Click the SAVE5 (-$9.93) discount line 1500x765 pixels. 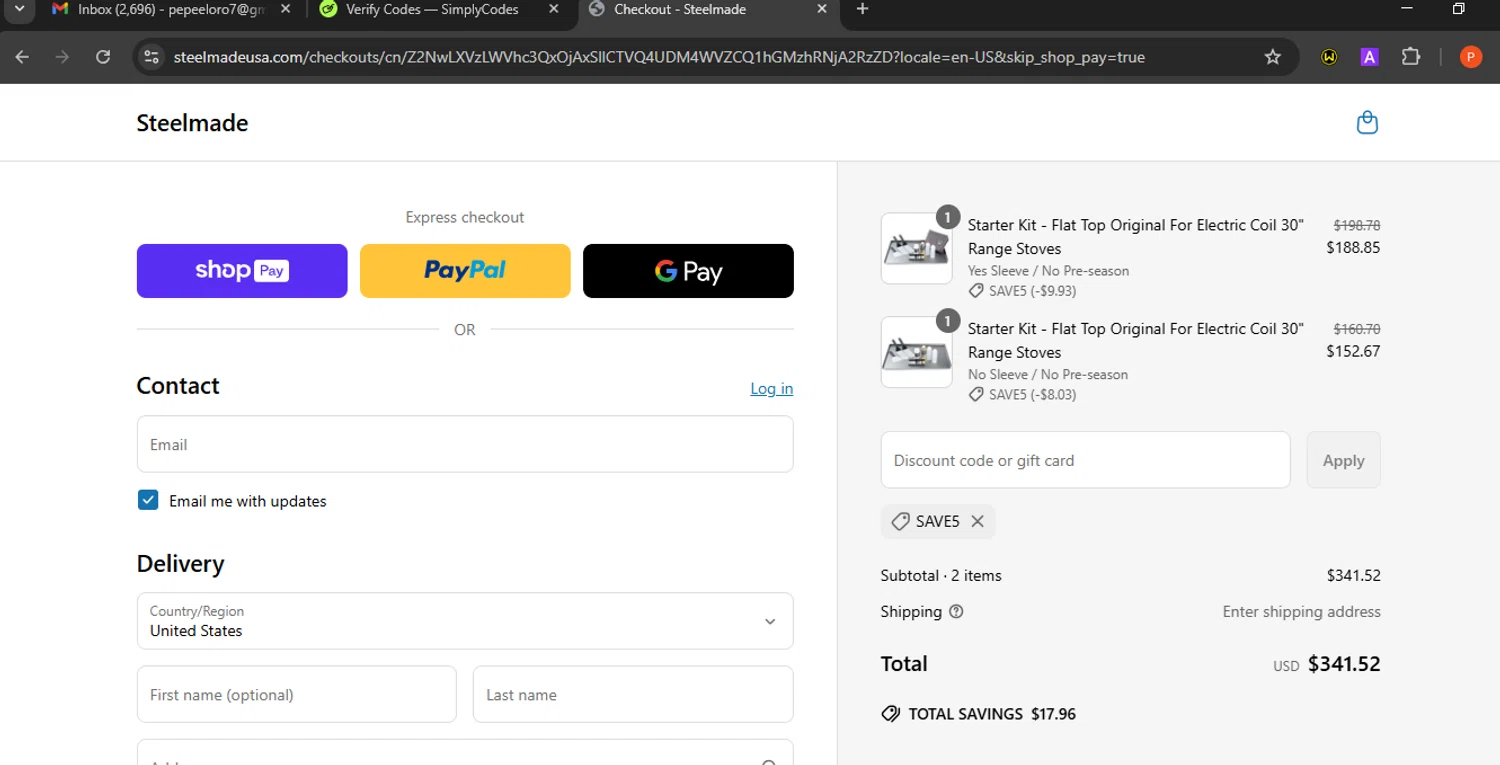coord(1022,291)
